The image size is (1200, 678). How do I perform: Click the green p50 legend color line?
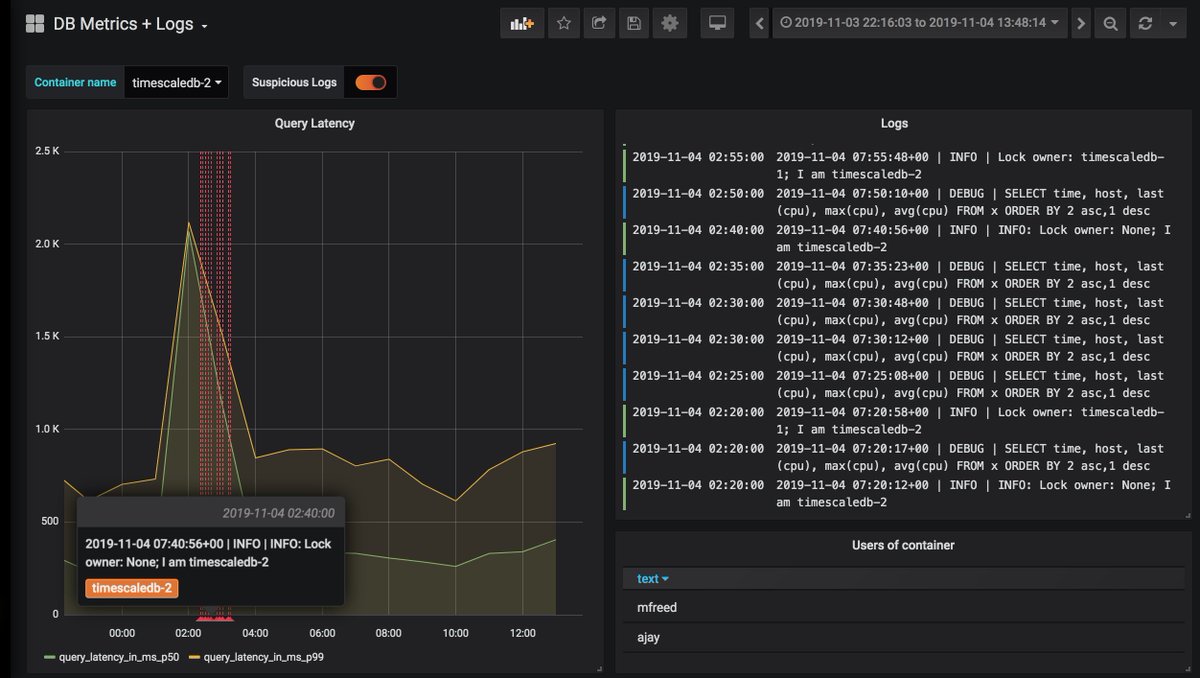50,657
